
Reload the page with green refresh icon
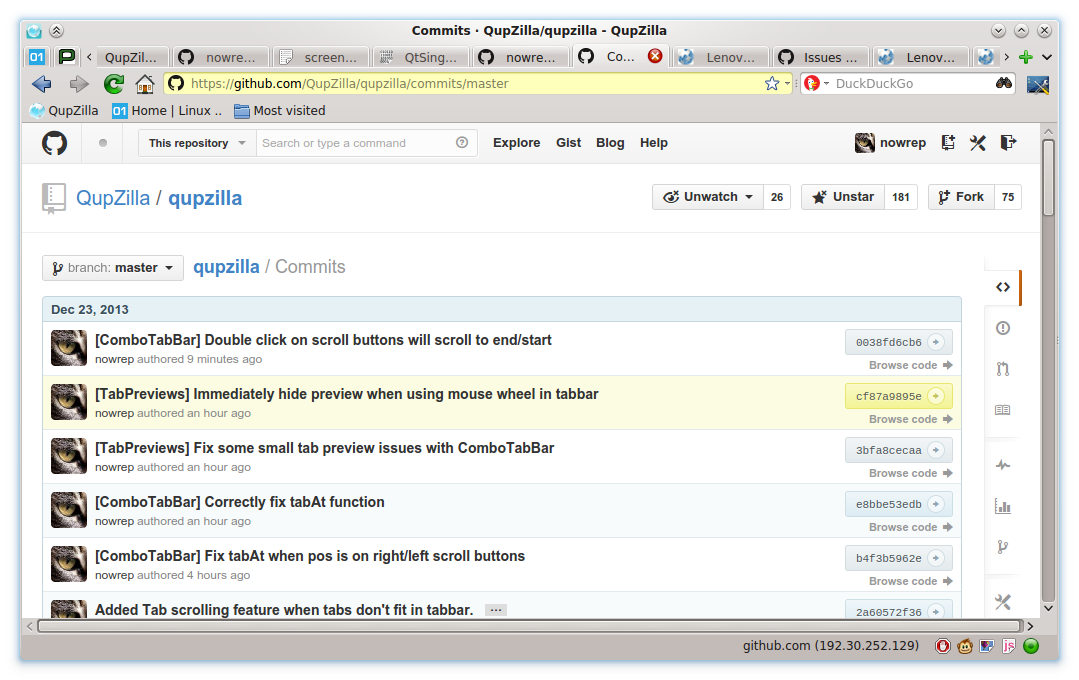tap(114, 84)
